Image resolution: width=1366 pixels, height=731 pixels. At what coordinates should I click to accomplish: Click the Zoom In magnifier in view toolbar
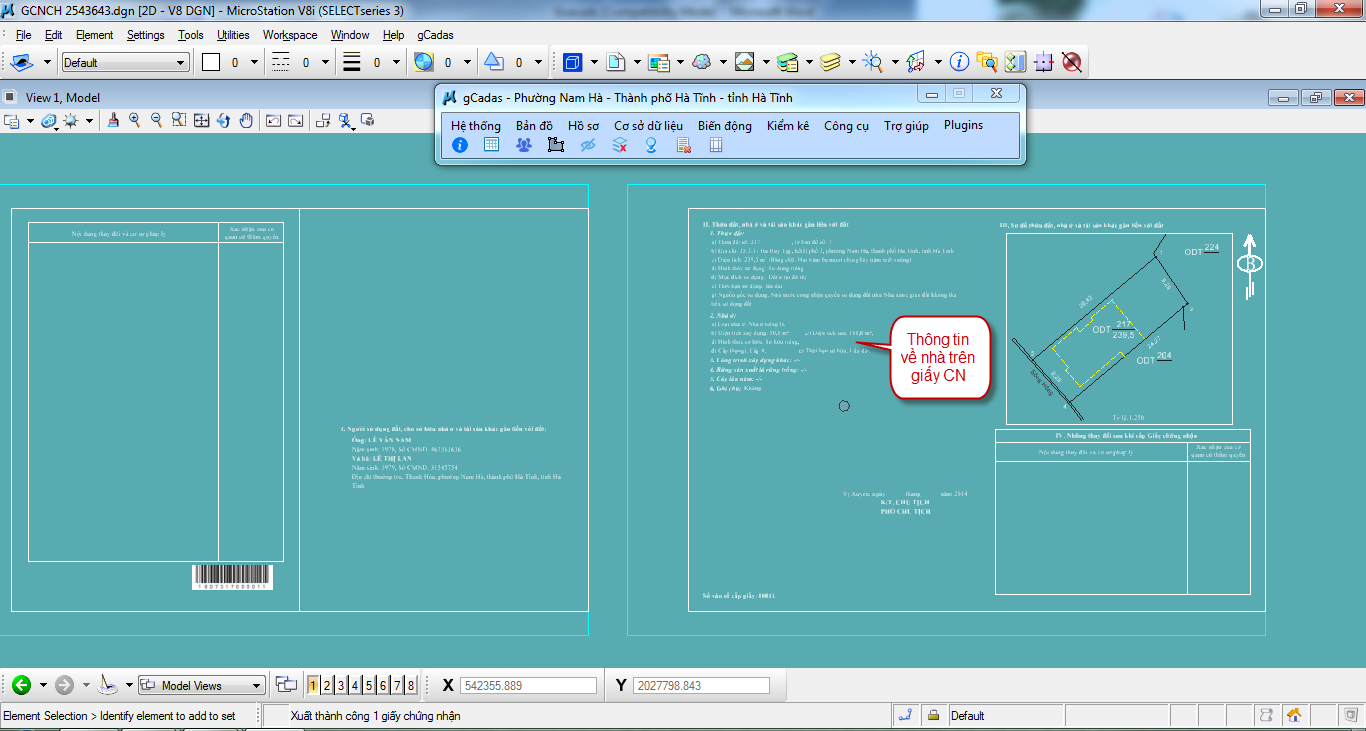coord(134,121)
